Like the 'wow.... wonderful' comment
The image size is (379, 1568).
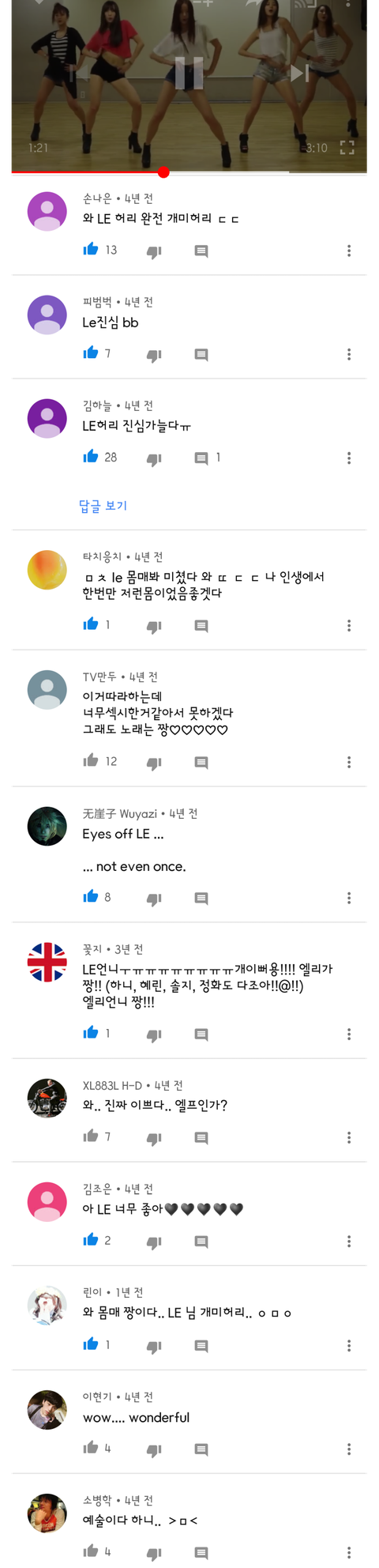(x=91, y=1448)
